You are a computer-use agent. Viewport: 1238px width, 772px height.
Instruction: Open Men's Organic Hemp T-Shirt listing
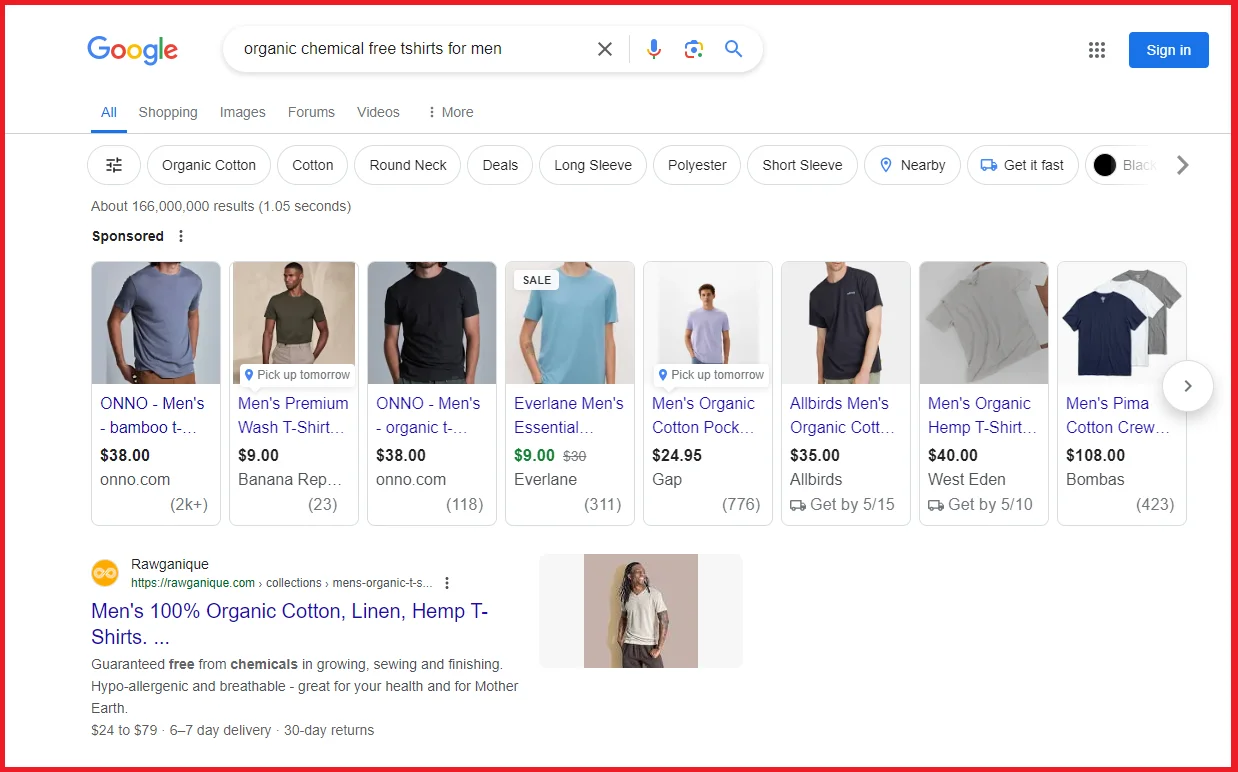pos(982,415)
